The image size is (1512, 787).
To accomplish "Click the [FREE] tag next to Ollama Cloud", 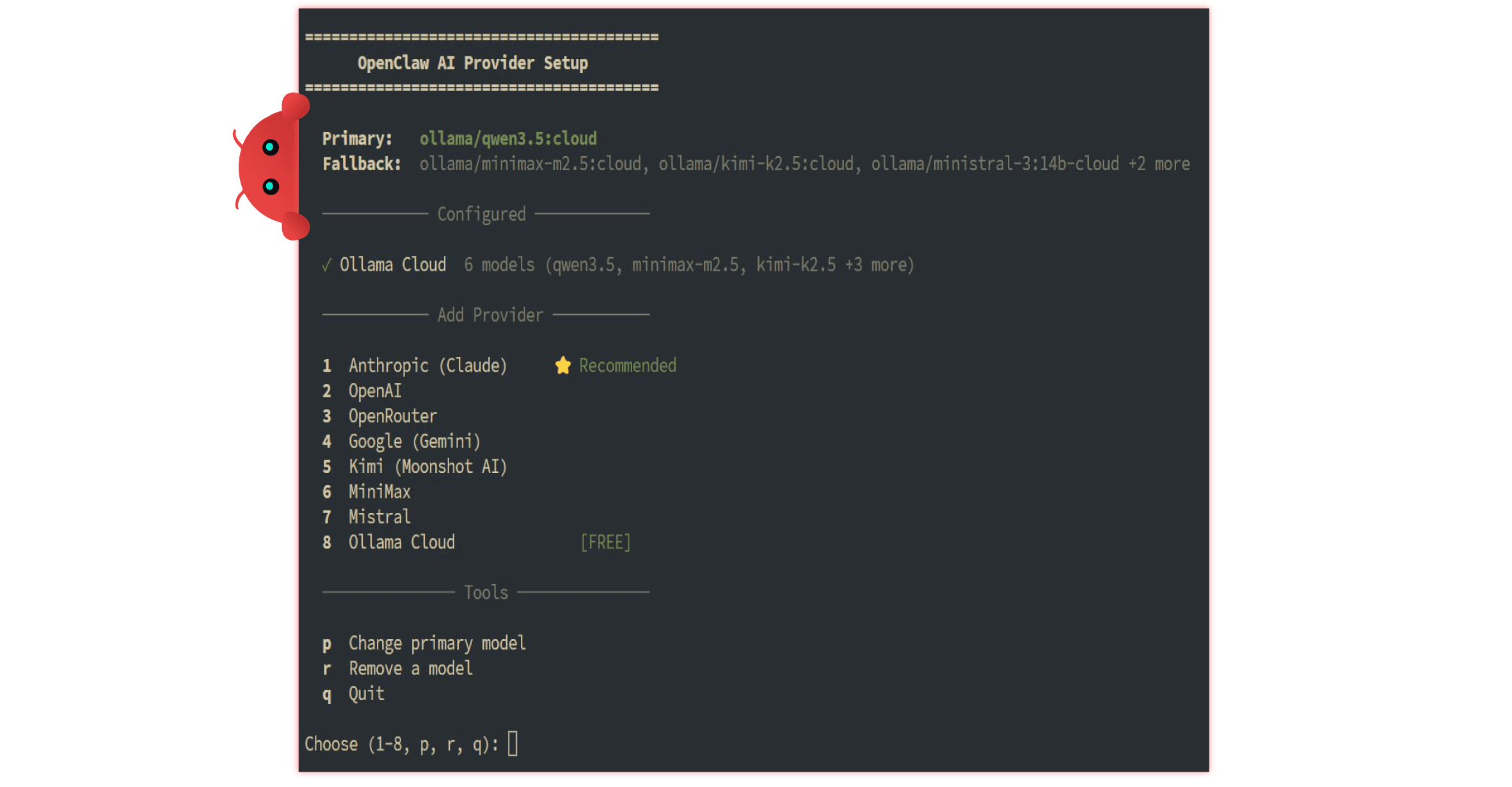I will click(605, 543).
